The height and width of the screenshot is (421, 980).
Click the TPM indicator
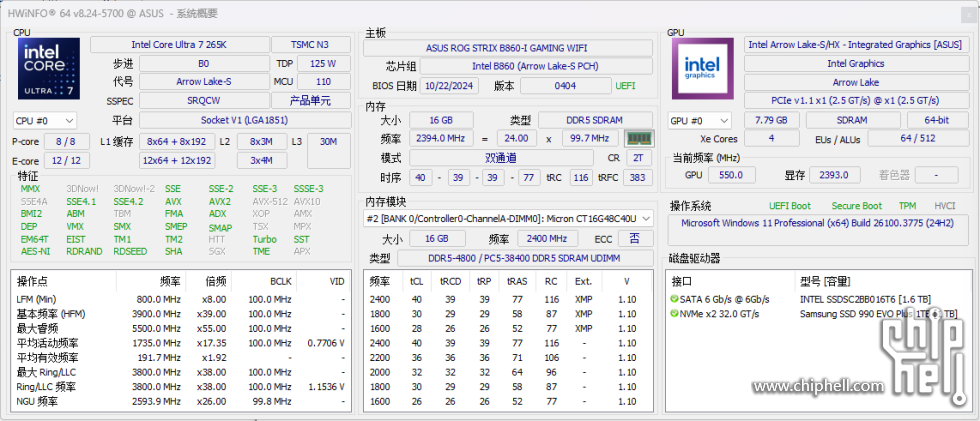click(908, 206)
